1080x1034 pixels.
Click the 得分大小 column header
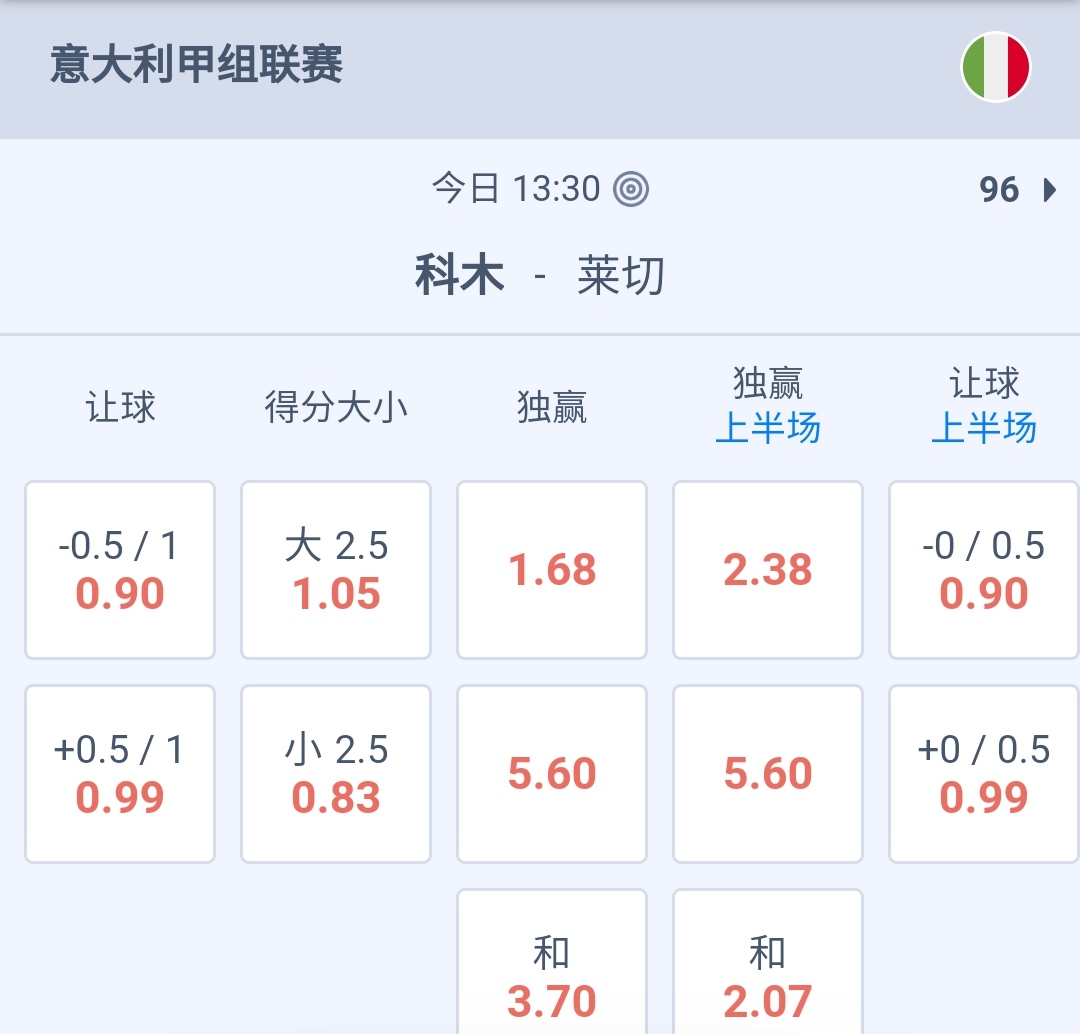click(336, 408)
